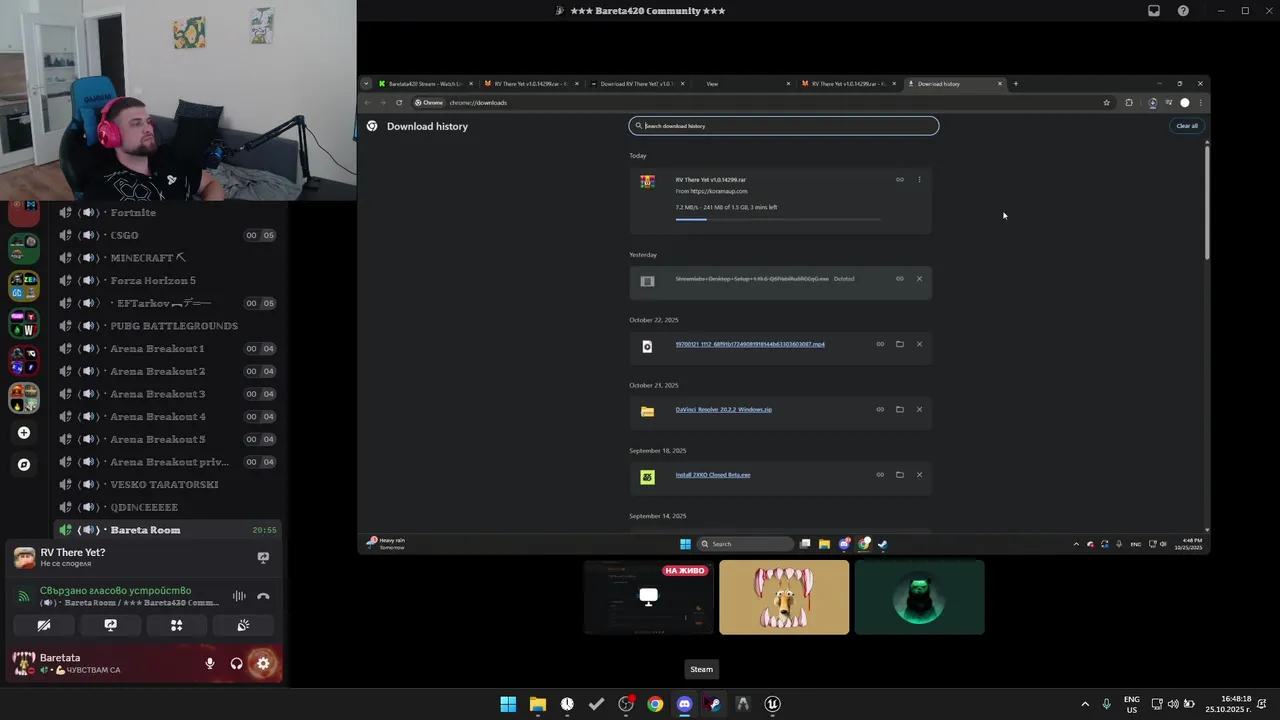Screen dimensions: 1280x720
Task: Open activities button in voice panel
Action: point(176,625)
